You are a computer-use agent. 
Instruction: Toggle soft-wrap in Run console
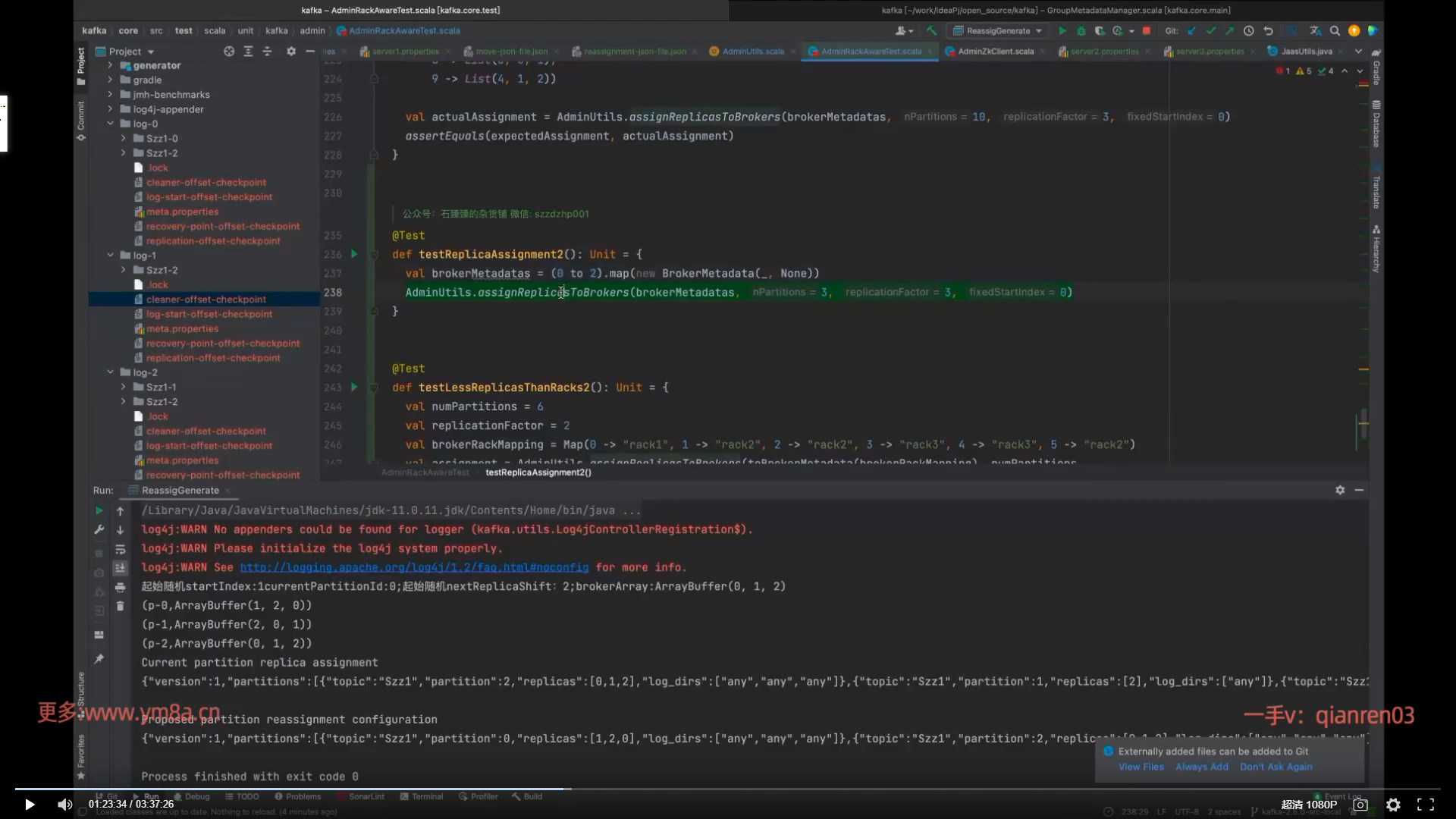coord(120,549)
